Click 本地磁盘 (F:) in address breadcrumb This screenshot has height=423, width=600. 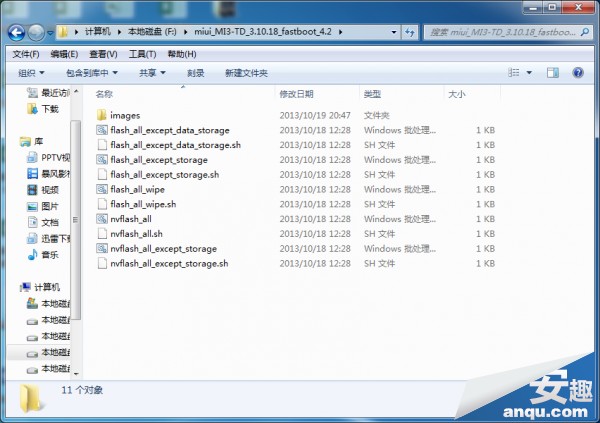pos(152,32)
